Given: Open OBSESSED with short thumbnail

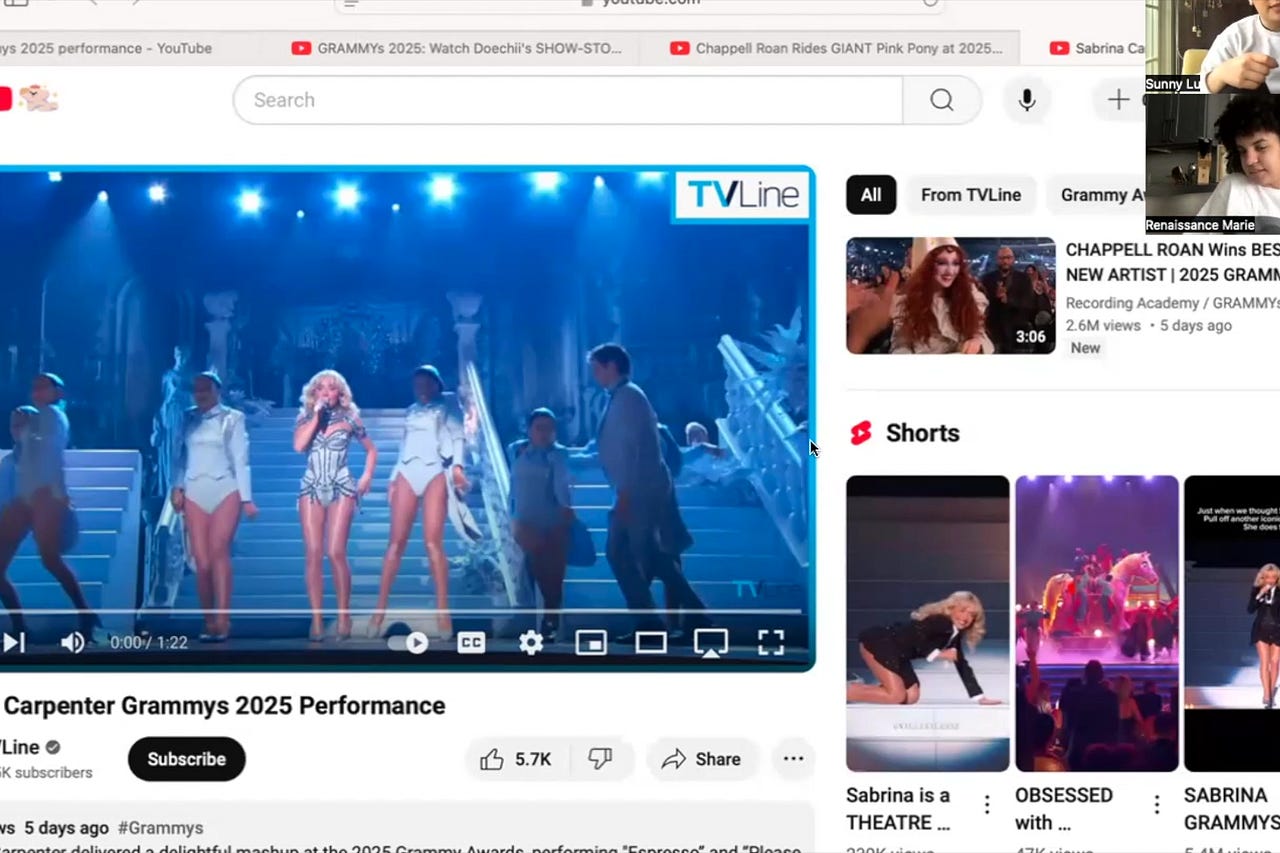Looking at the screenshot, I should (x=1097, y=623).
